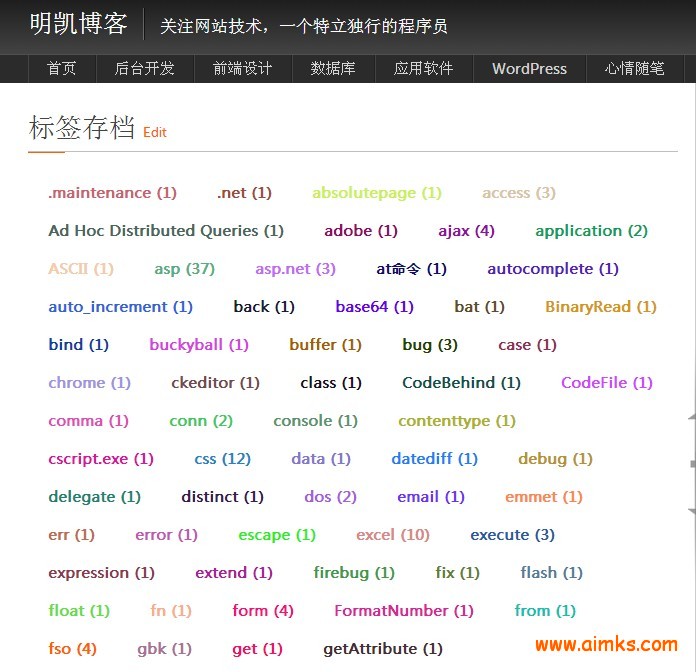Click the debug (1) tag
The height and width of the screenshot is (672, 696).
tap(556, 459)
